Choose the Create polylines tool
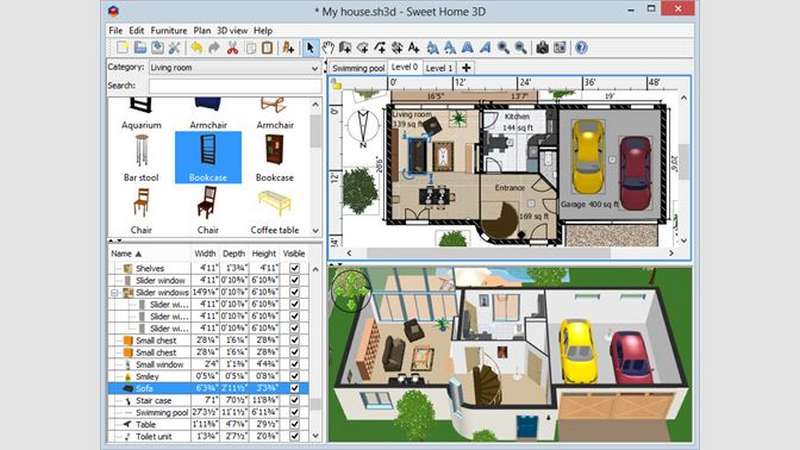This screenshot has height=450, width=800. (380, 48)
